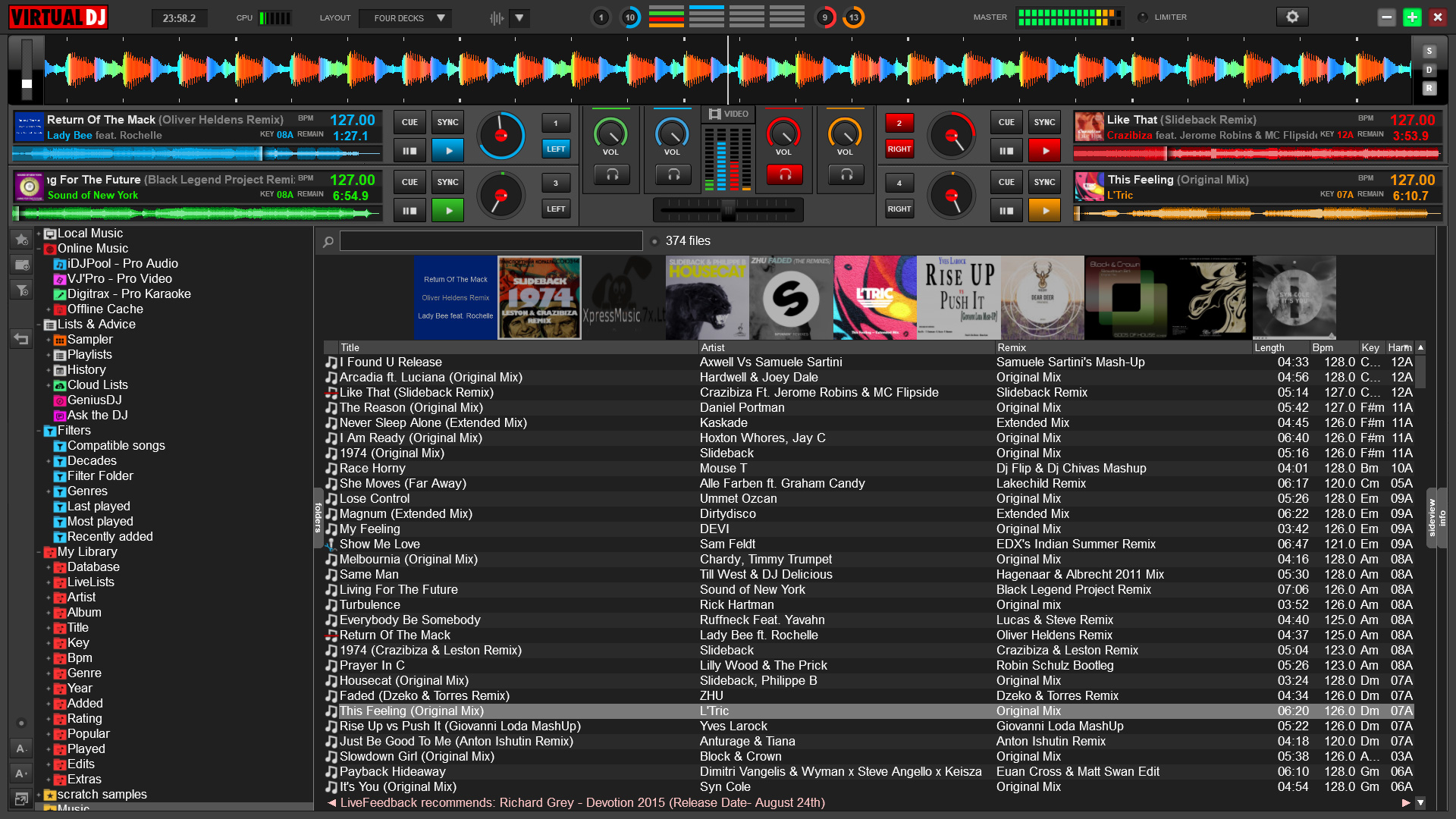Collapse the Lists & Advice node
This screenshot has width=1456, height=819.
click(39, 325)
